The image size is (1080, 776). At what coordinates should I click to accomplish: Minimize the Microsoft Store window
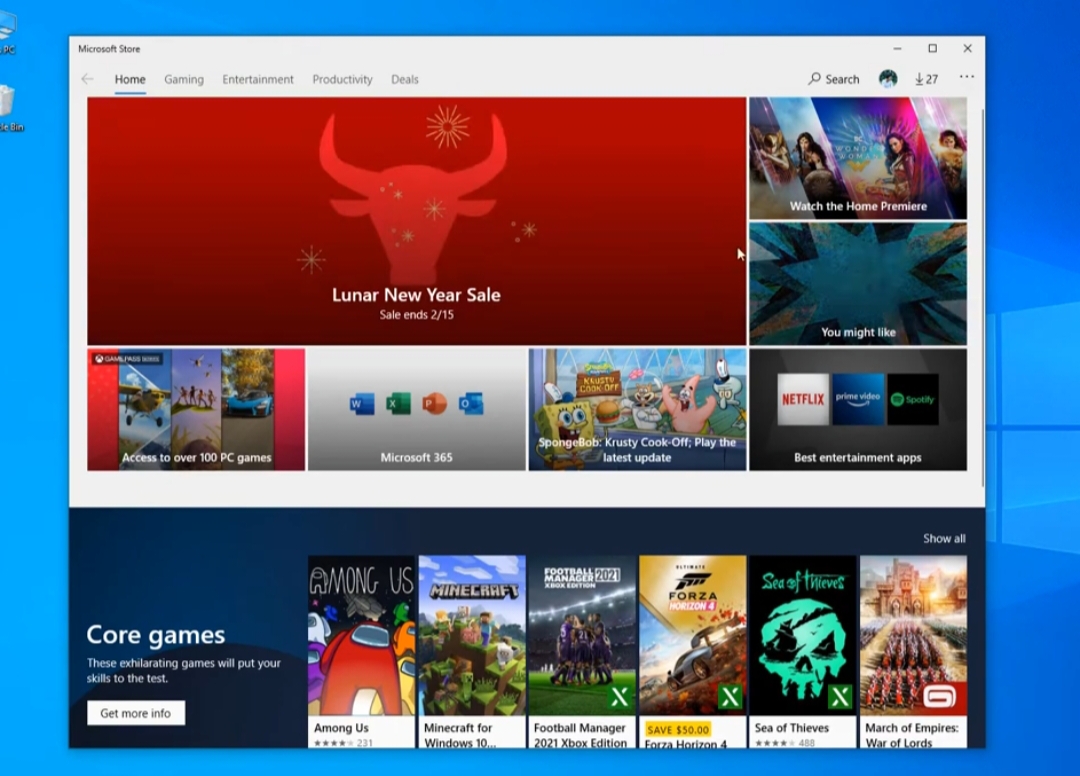[897, 48]
